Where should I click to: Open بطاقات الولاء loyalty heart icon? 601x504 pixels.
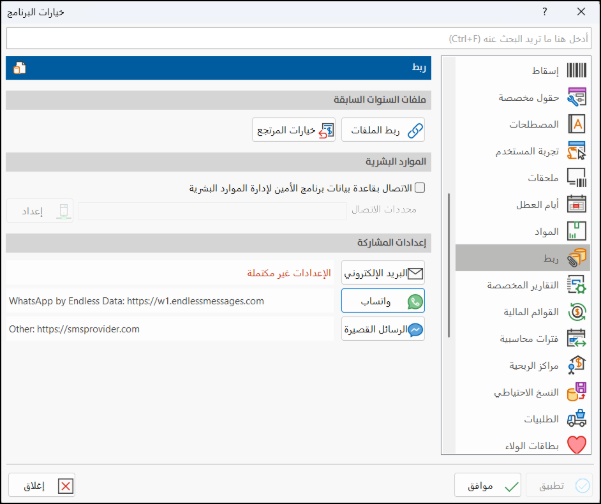pos(576,445)
